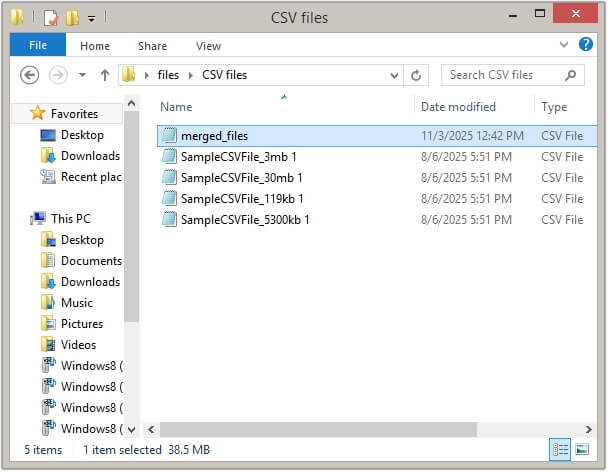Image resolution: width=608 pixels, height=472 pixels.
Task: Open Help with the question mark icon
Action: click(x=586, y=44)
